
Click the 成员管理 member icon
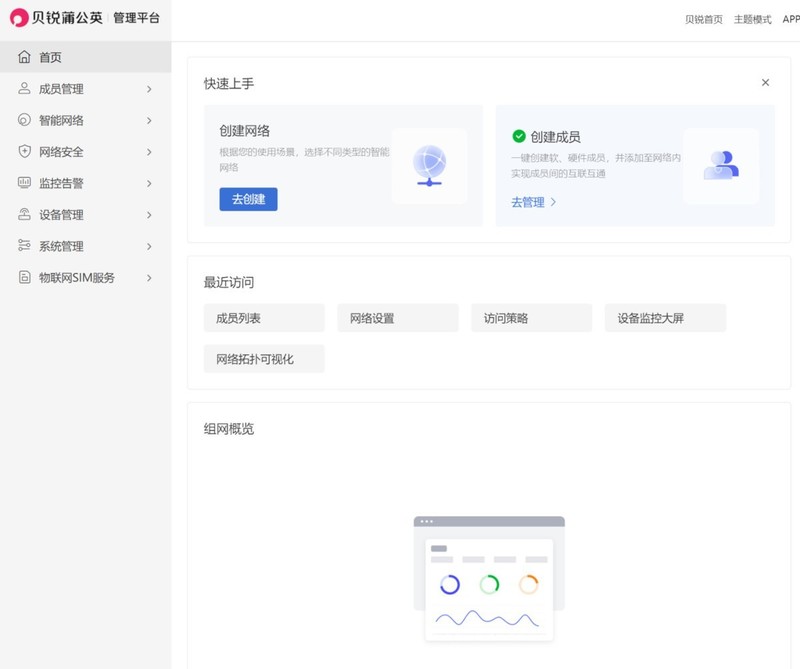23,88
